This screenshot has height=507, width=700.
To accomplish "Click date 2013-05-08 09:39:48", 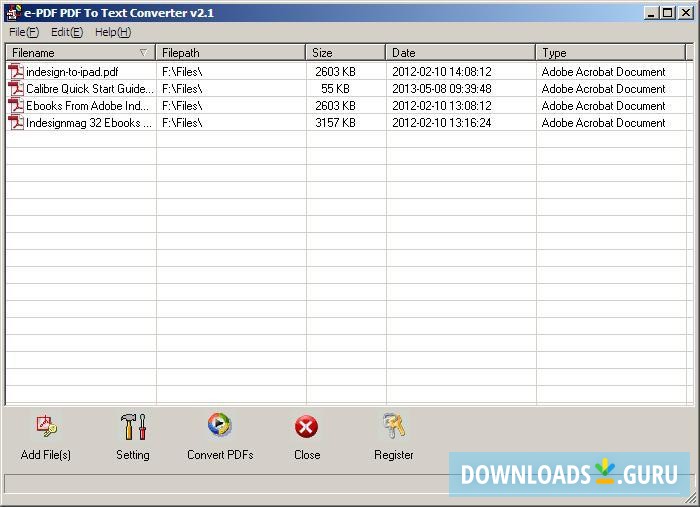I will (x=442, y=89).
